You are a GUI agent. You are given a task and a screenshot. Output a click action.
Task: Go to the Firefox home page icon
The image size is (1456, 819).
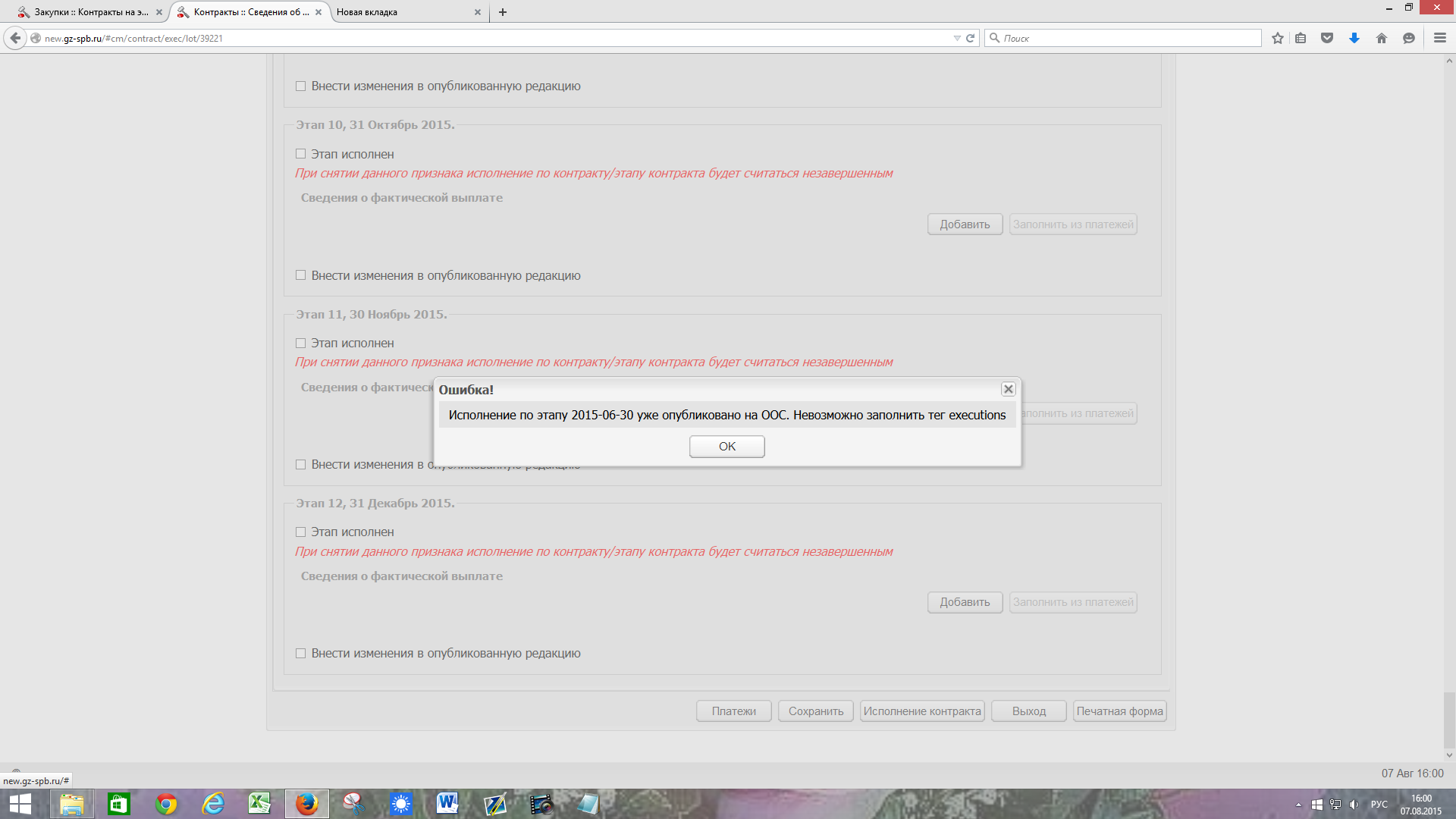click(1382, 38)
